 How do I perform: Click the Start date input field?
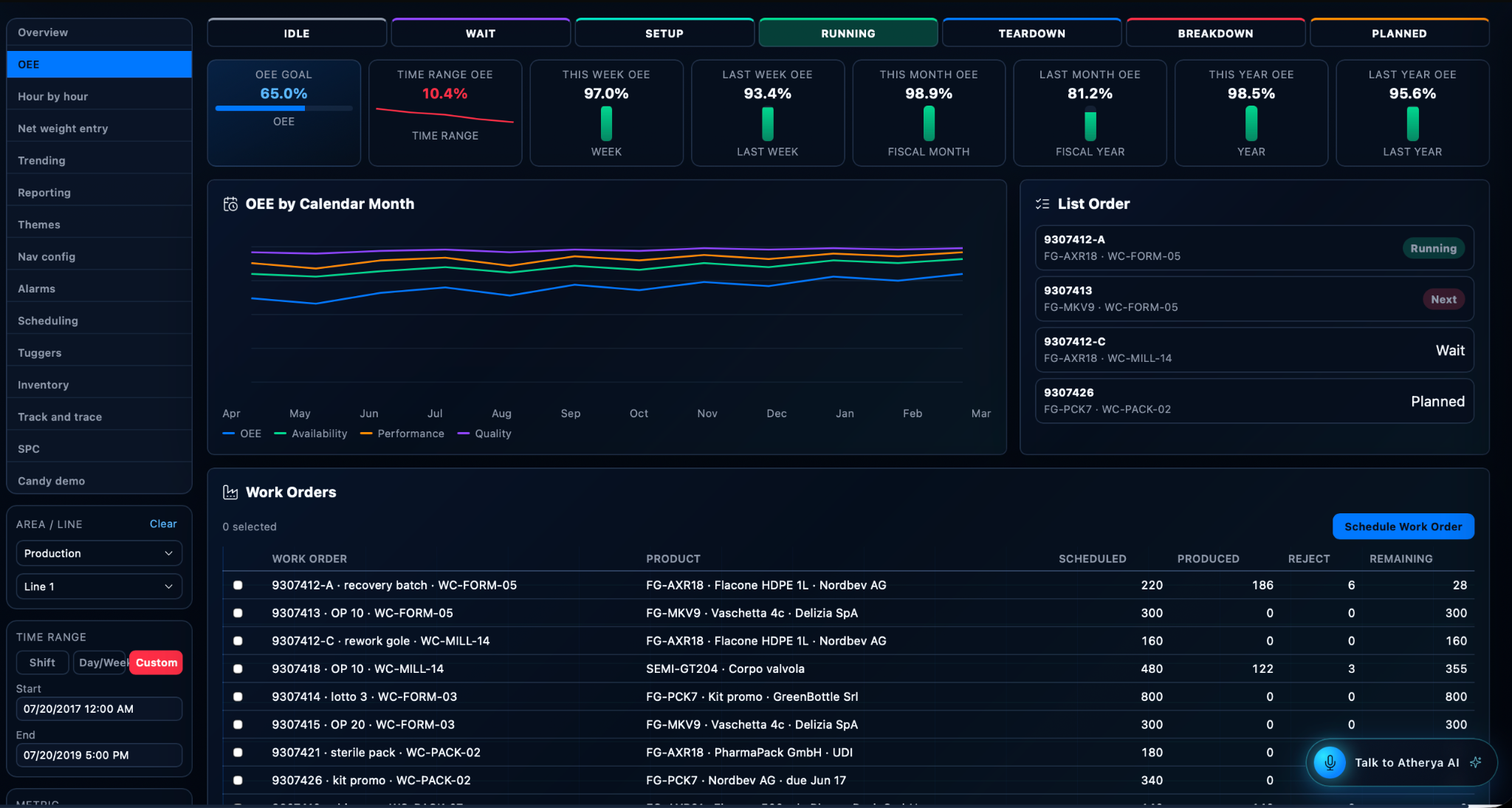pos(99,709)
